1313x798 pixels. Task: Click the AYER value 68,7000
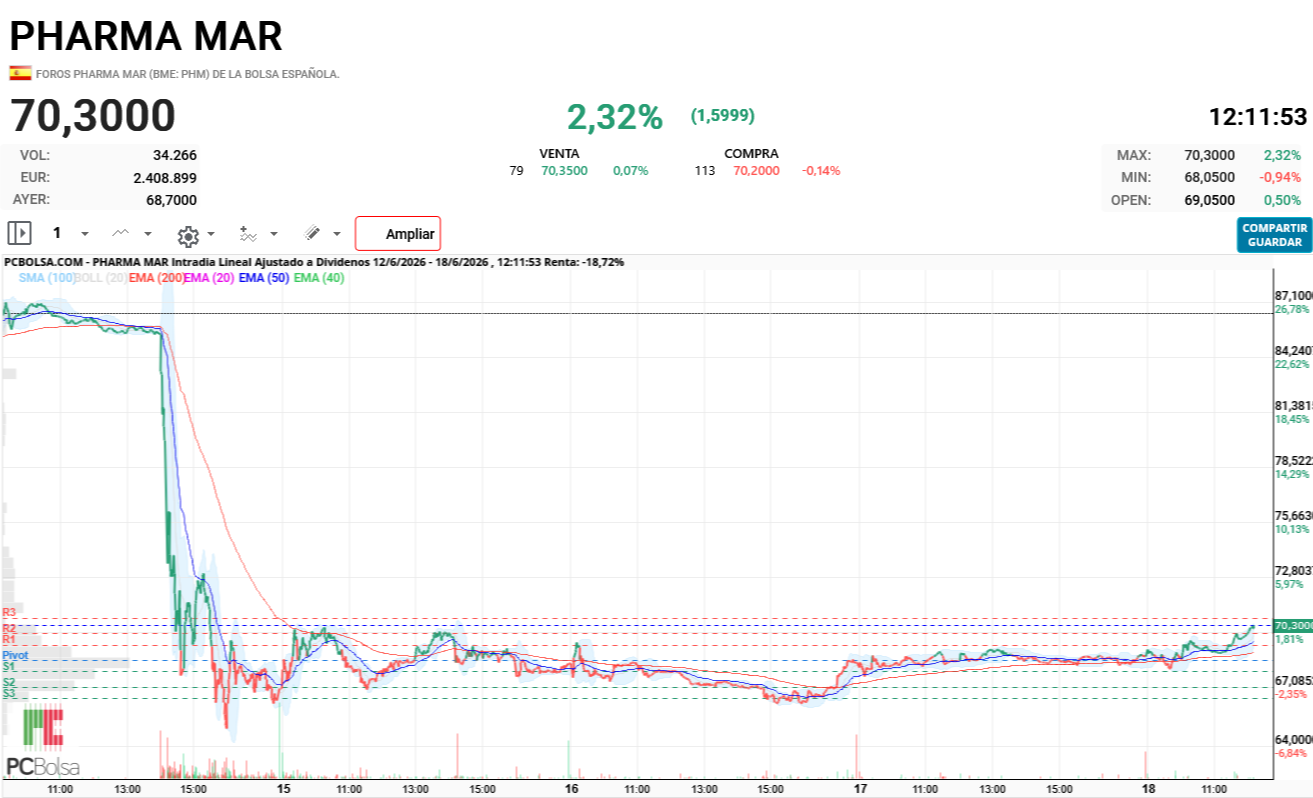[x=171, y=199]
